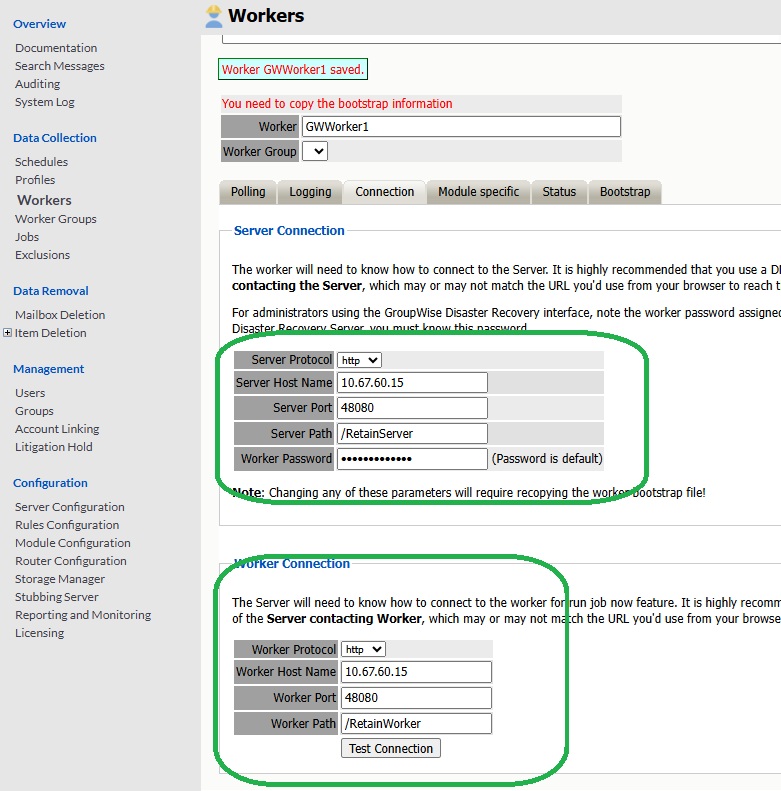Click the Data Removal heading
Image resolution: width=781 pixels, height=791 pixels.
pos(50,291)
